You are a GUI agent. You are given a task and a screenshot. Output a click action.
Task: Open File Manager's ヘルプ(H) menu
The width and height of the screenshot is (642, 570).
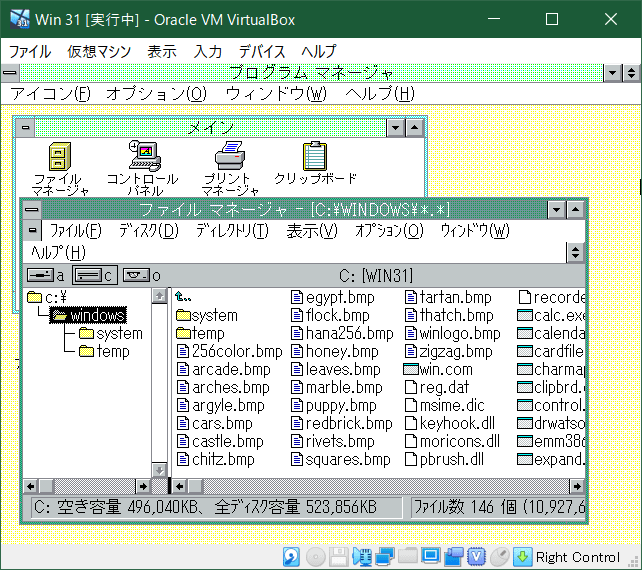[58, 252]
